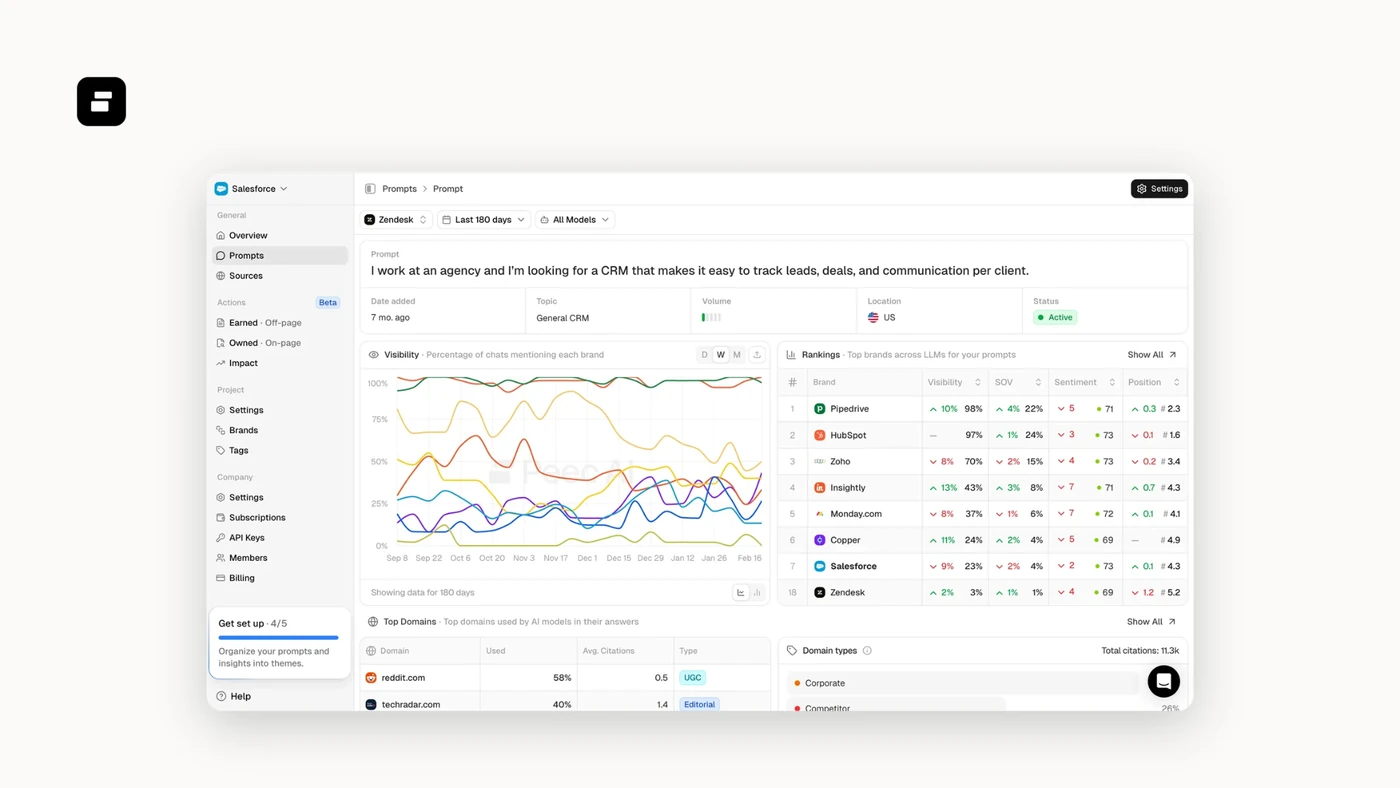This screenshot has width=1400, height=788.
Task: Click the black Settings button at top right
Action: point(1159,189)
